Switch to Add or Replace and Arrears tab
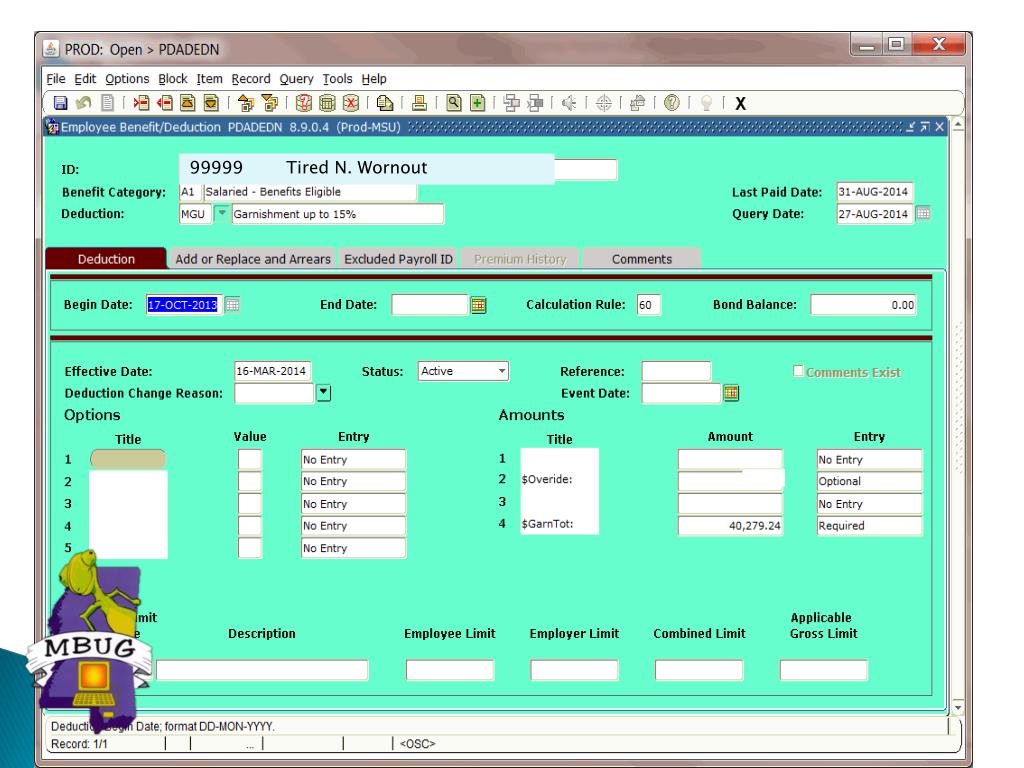The height and width of the screenshot is (768, 1024). [253, 259]
